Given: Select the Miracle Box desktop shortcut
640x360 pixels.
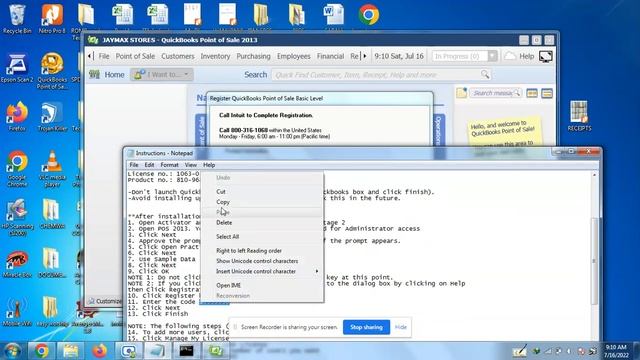Looking at the screenshot, I should click(x=17, y=264).
